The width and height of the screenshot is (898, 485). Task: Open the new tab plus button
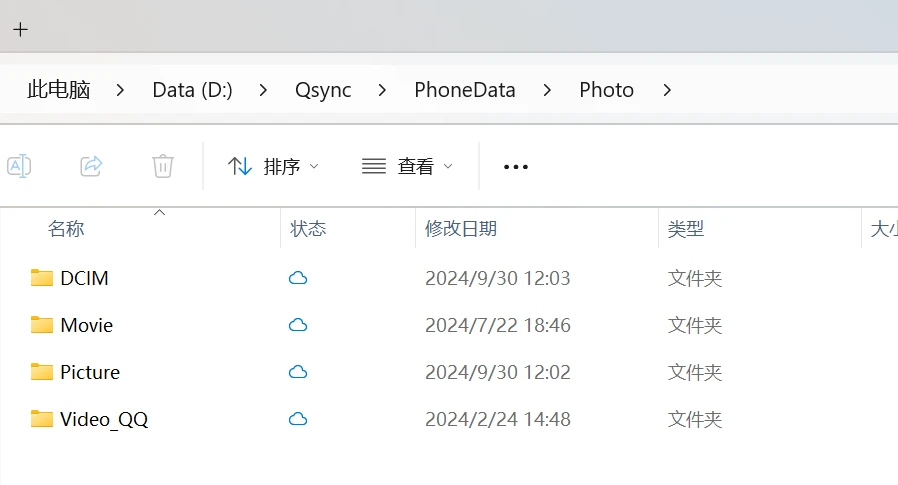(x=20, y=29)
